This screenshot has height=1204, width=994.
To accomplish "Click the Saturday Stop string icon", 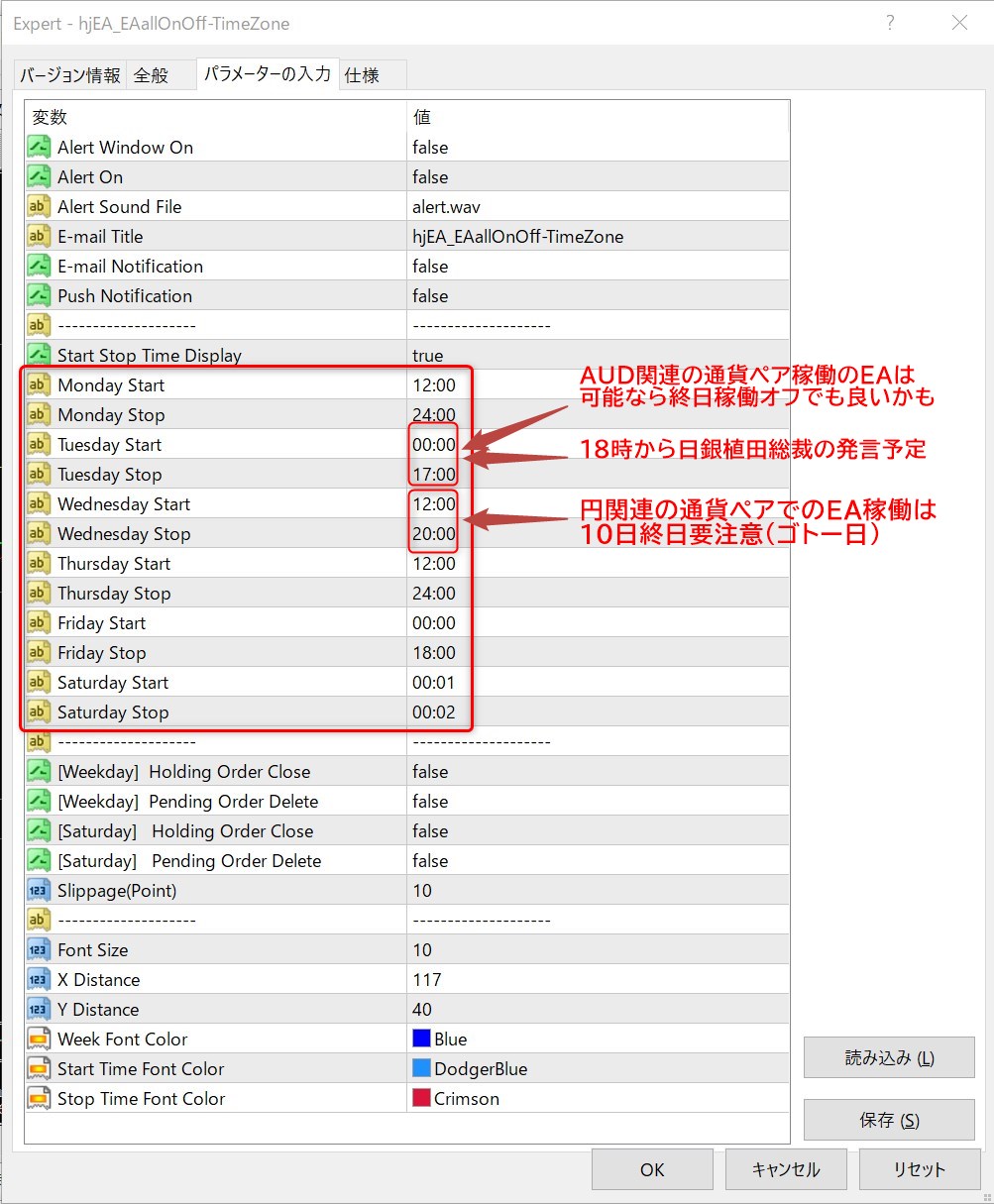I will coord(39,712).
